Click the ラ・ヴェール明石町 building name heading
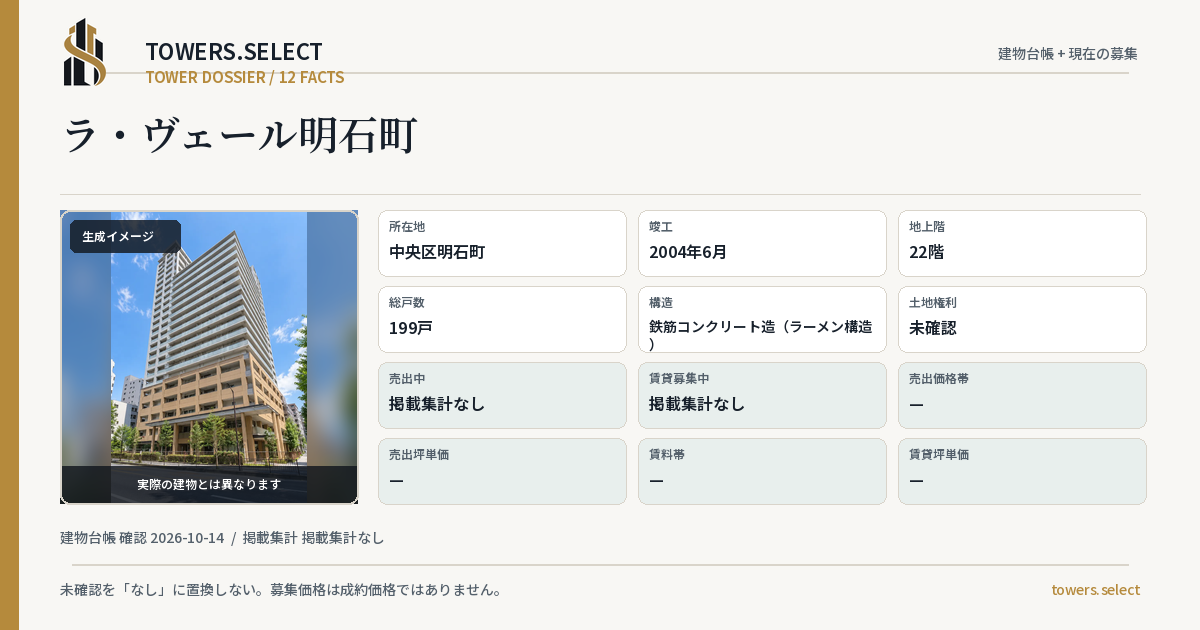1200x630 pixels. coord(240,136)
